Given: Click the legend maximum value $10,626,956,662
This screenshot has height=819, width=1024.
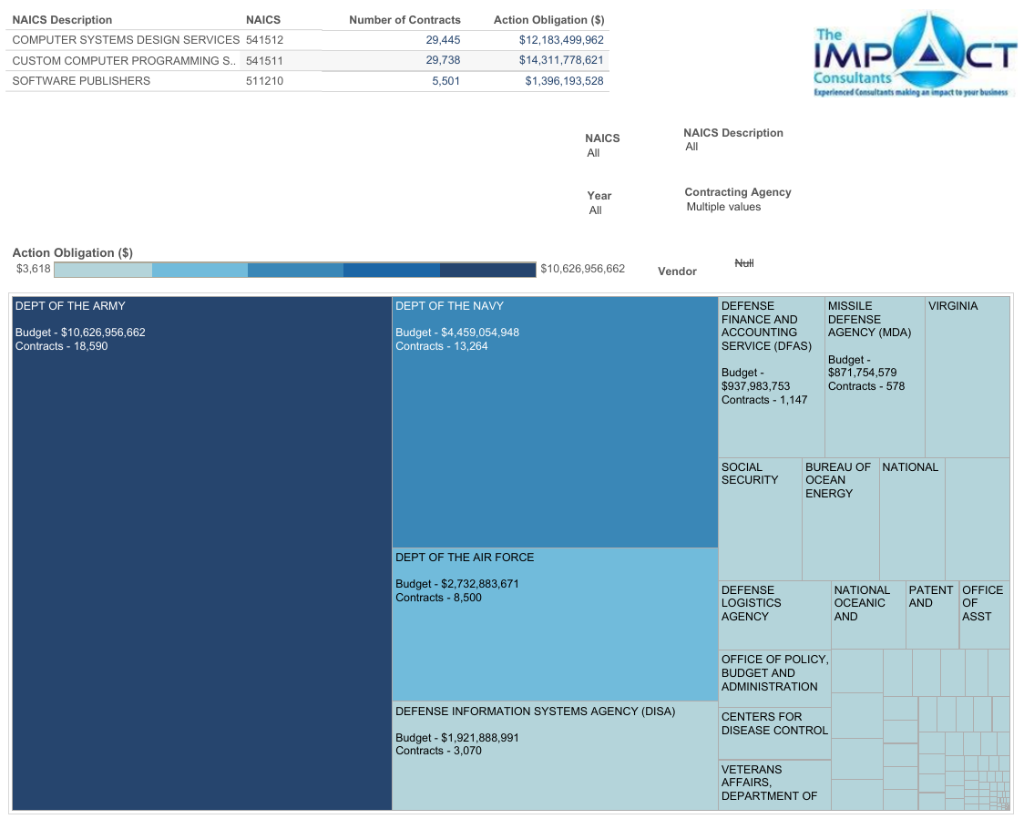Looking at the screenshot, I should 583,269.
